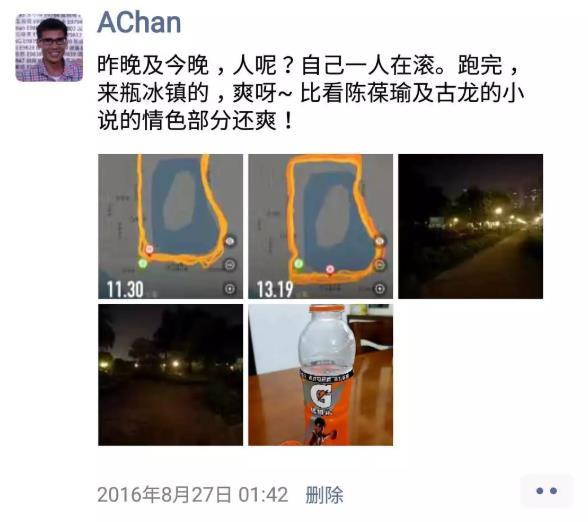
Task: Click the layer icon on 11.30 map
Action: pos(230,241)
